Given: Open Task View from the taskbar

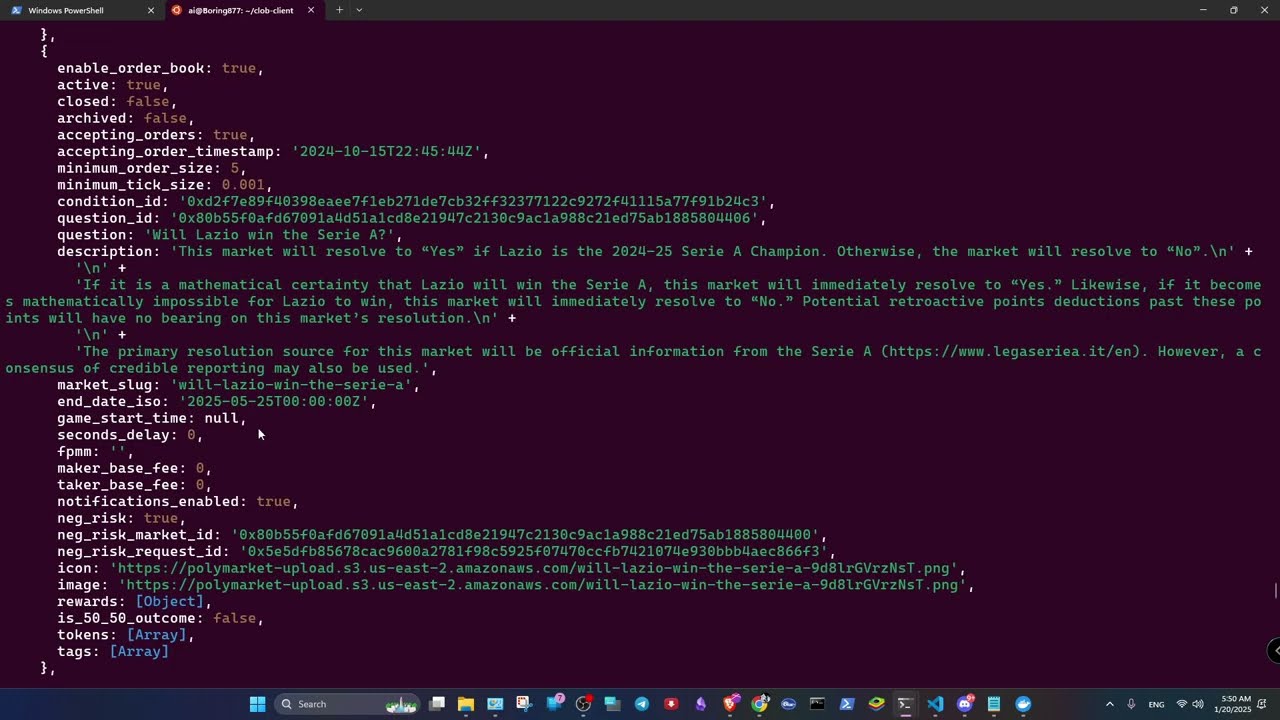Looking at the screenshot, I should (x=437, y=704).
